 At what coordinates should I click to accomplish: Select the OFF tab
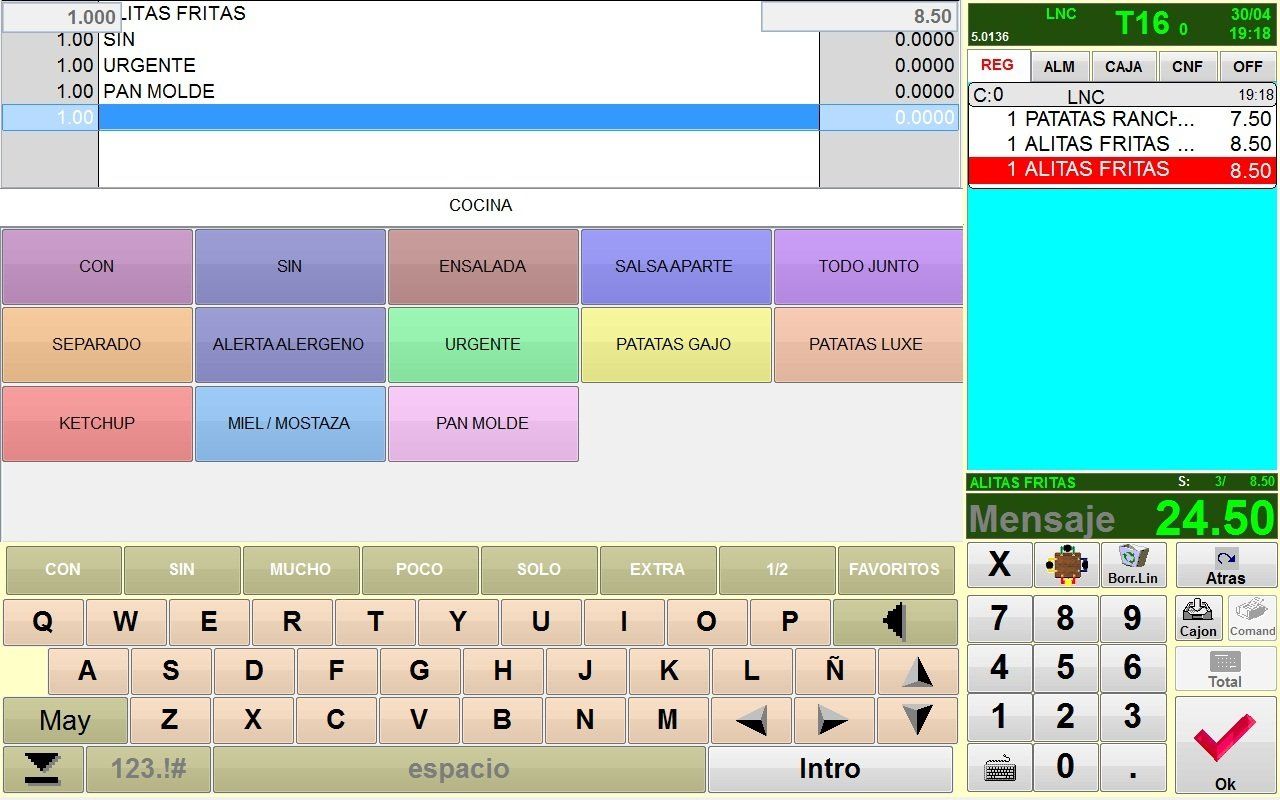point(1248,67)
